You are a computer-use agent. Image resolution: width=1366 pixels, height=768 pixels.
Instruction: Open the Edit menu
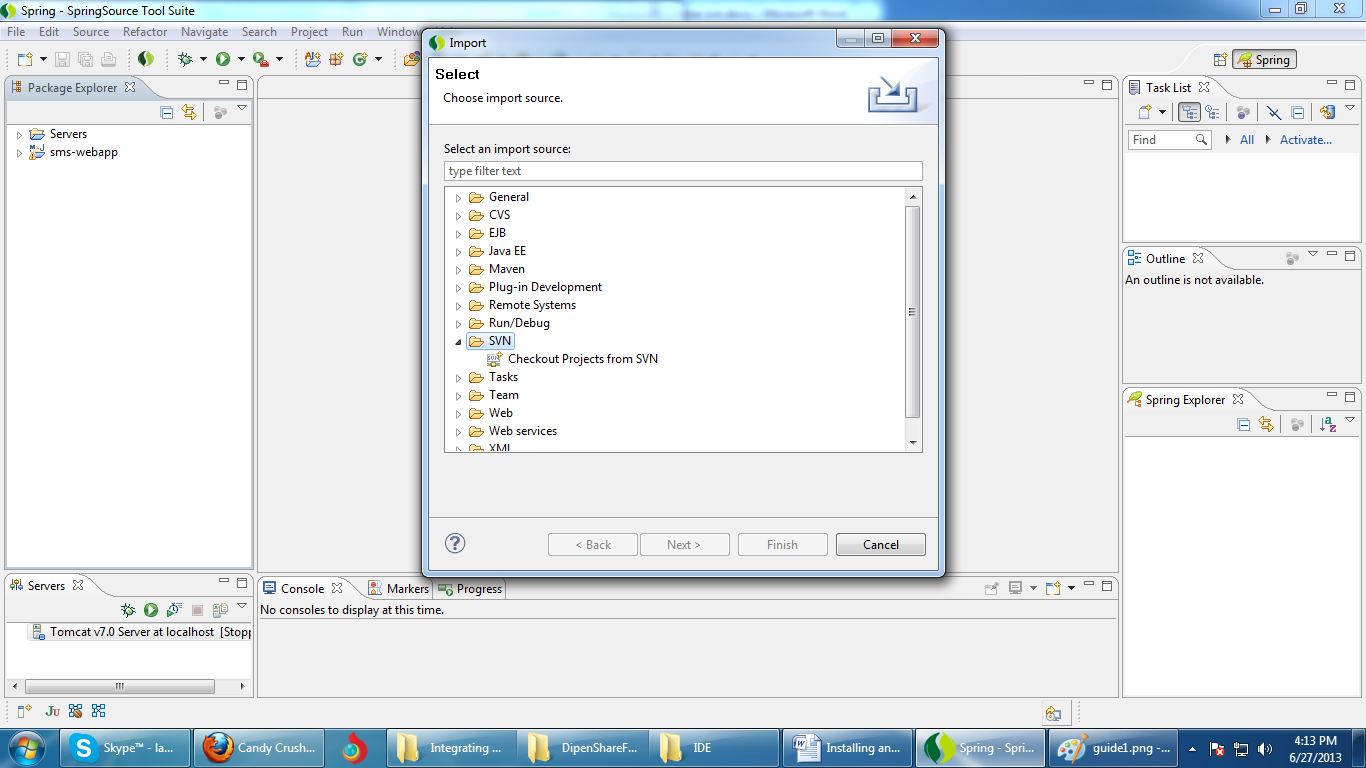point(49,32)
